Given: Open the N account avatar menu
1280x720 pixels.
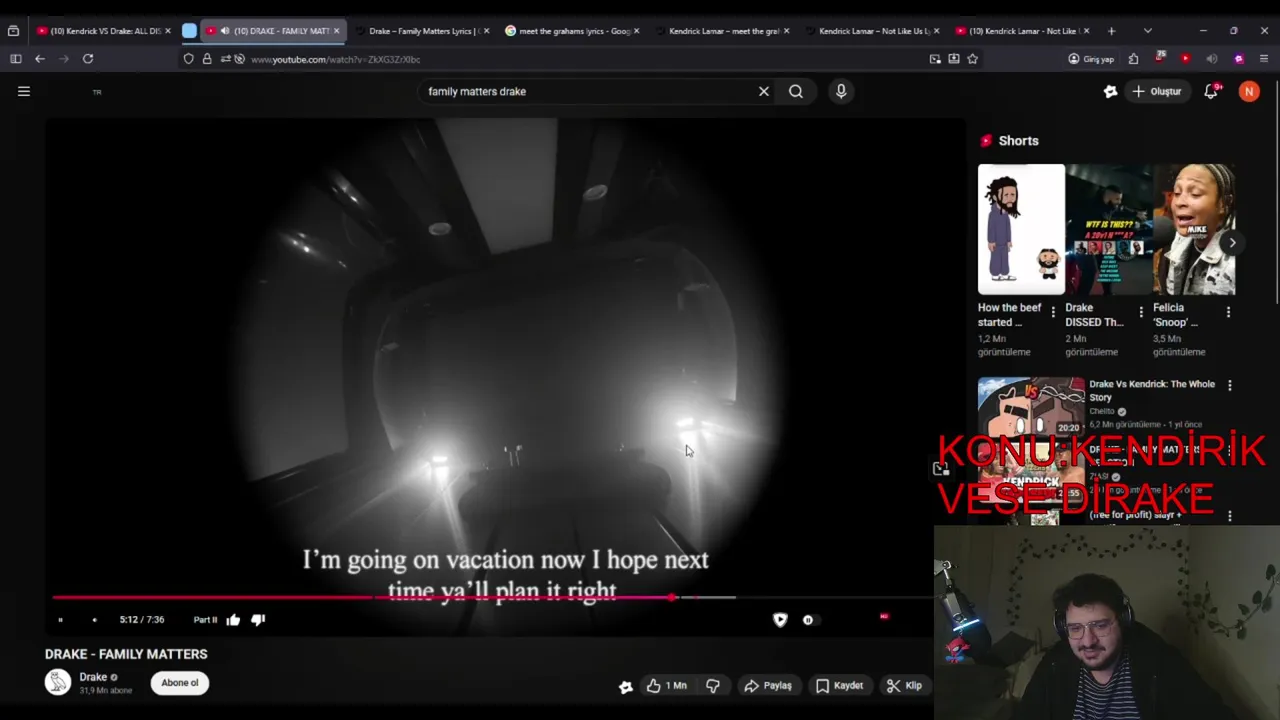Looking at the screenshot, I should click(1249, 91).
